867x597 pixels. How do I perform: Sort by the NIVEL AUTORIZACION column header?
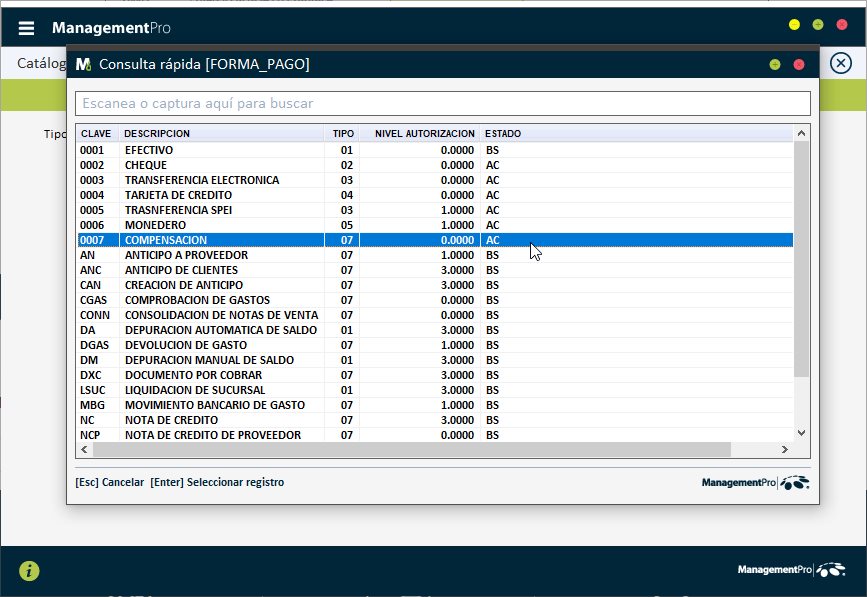tap(424, 134)
